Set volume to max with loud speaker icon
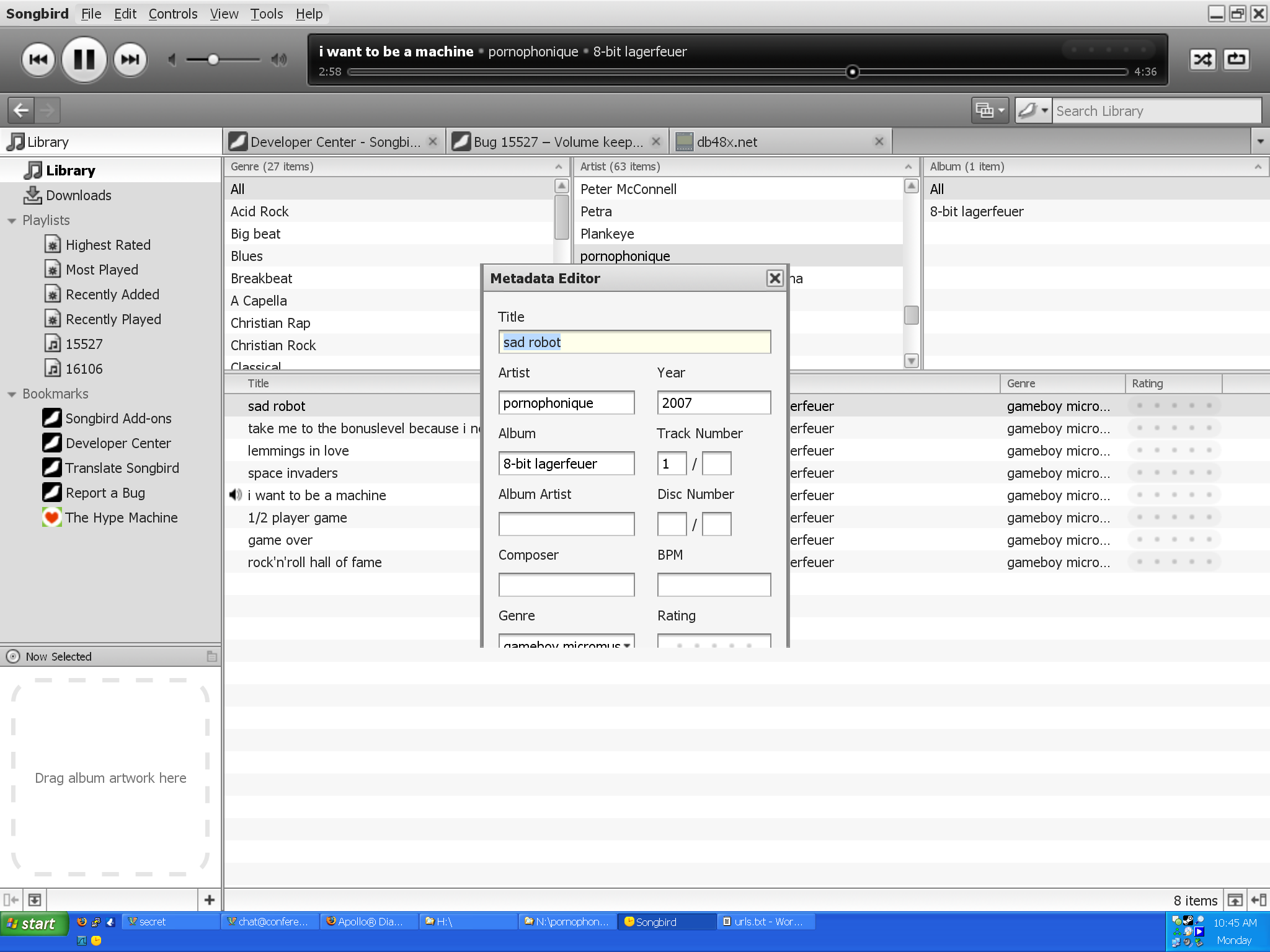 [x=279, y=59]
